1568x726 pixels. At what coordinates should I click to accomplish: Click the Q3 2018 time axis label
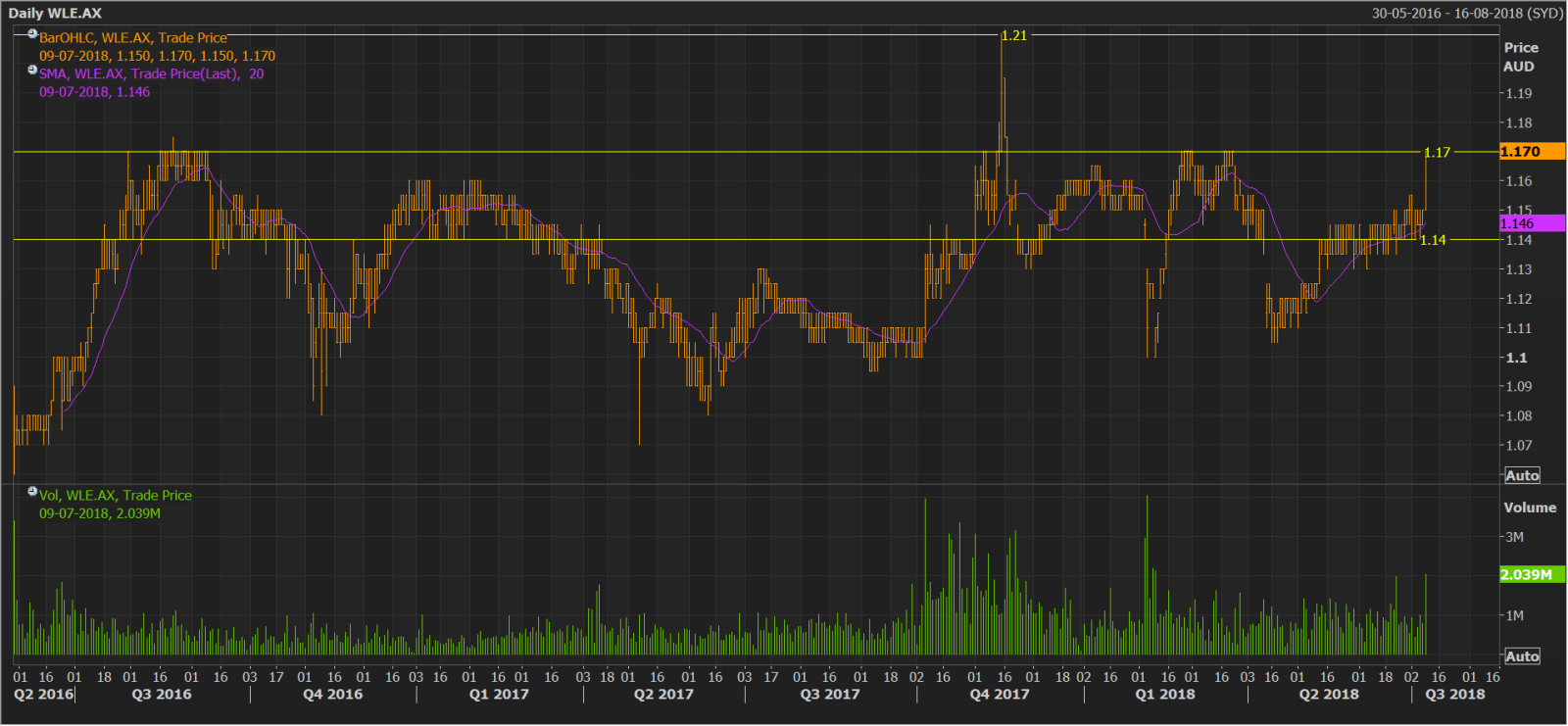[1455, 694]
